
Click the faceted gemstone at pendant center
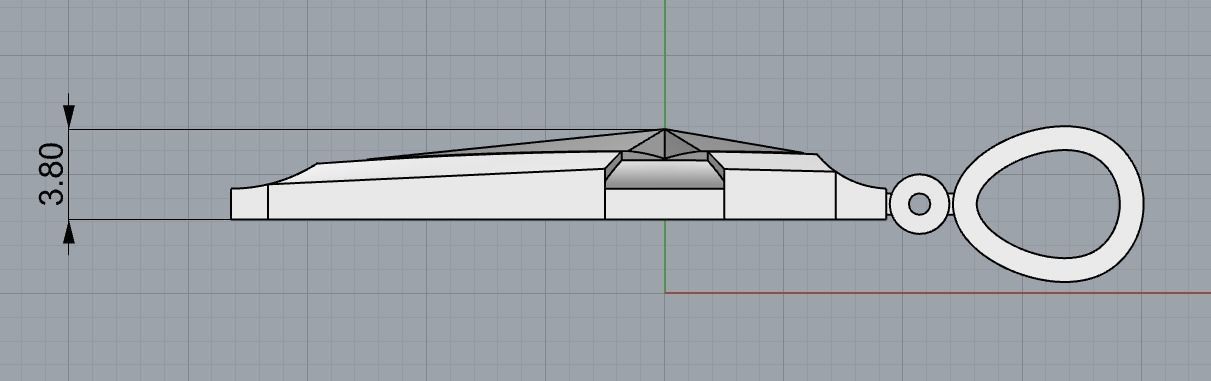(x=665, y=144)
